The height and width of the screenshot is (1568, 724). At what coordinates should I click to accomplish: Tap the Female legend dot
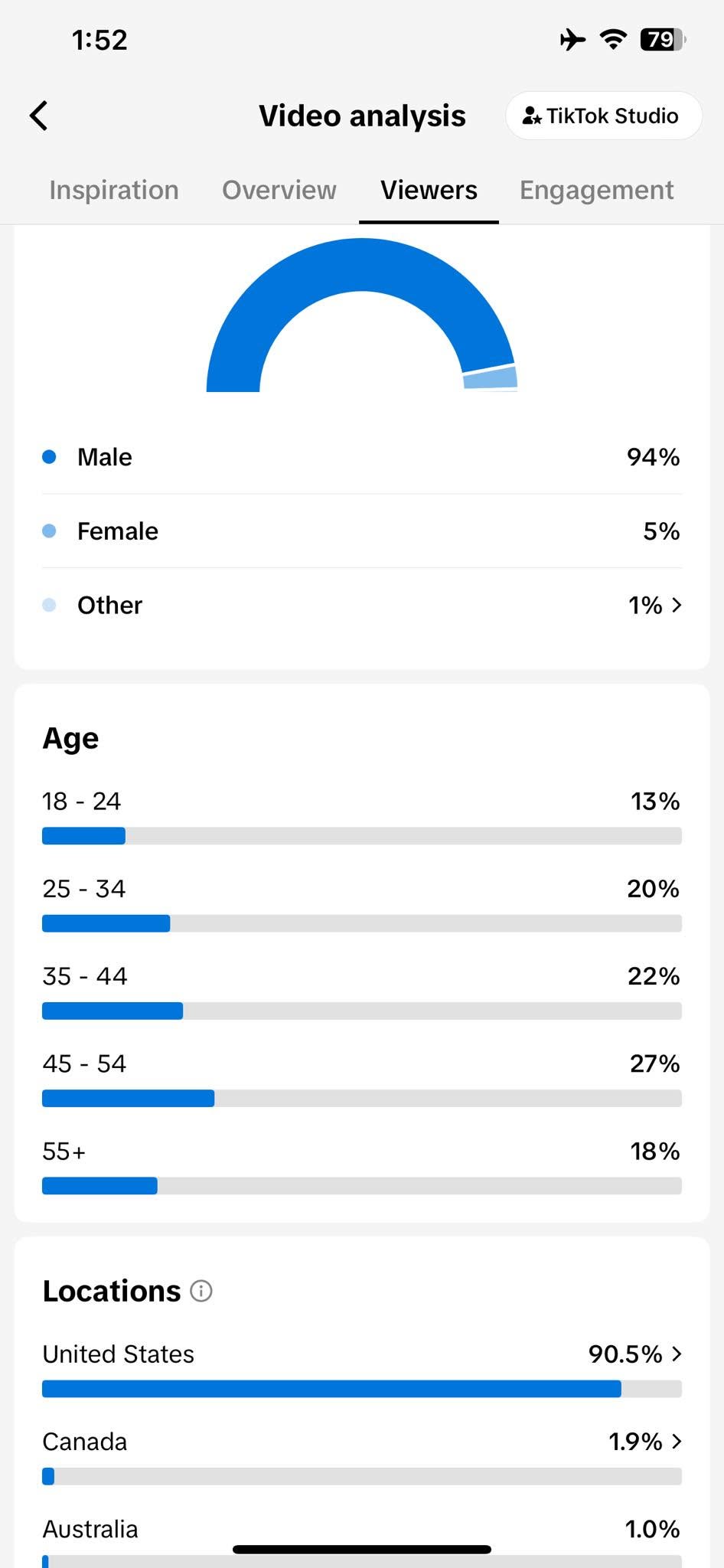click(x=49, y=531)
